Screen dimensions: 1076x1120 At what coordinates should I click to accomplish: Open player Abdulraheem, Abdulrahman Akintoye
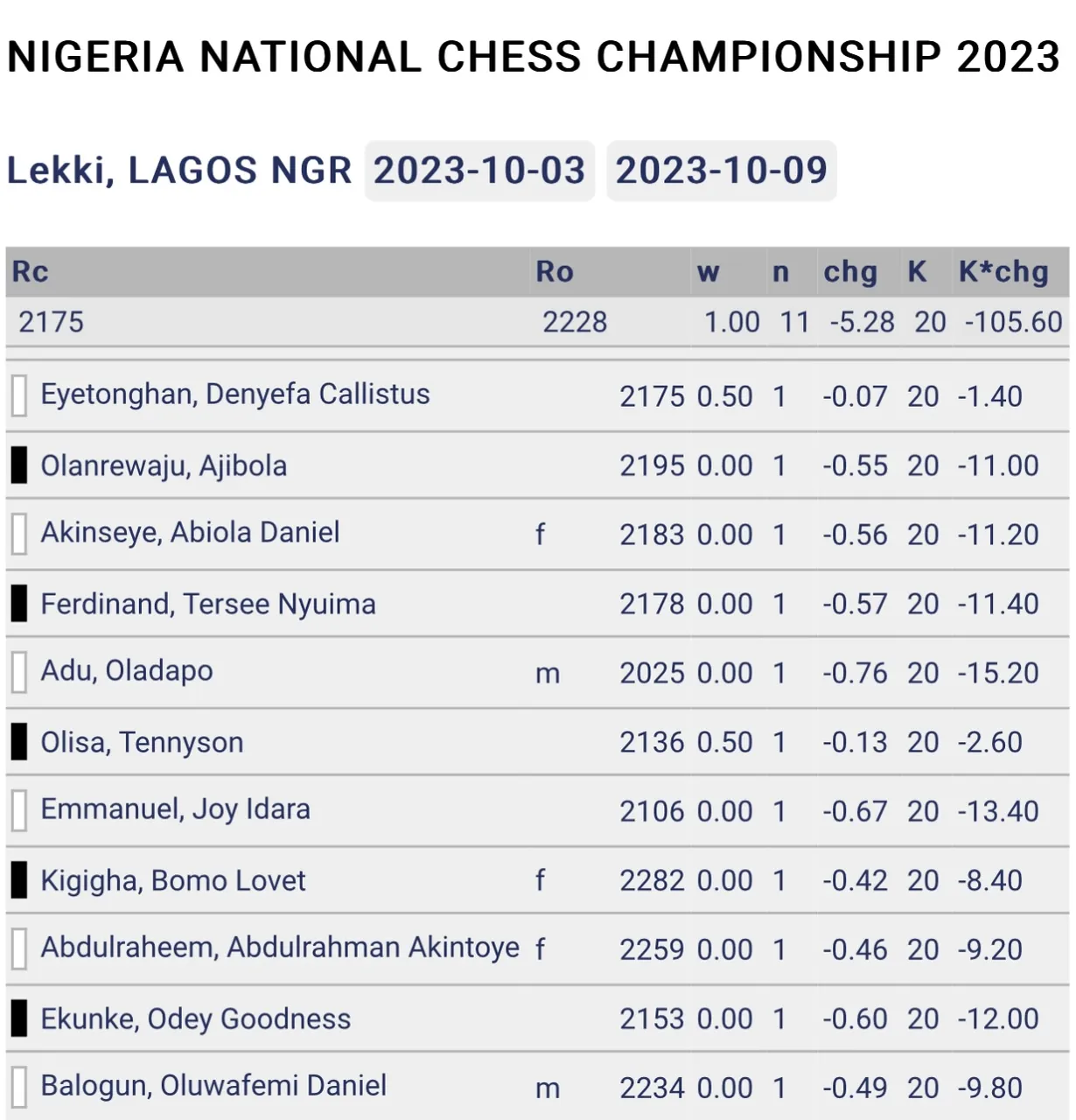pos(280,948)
